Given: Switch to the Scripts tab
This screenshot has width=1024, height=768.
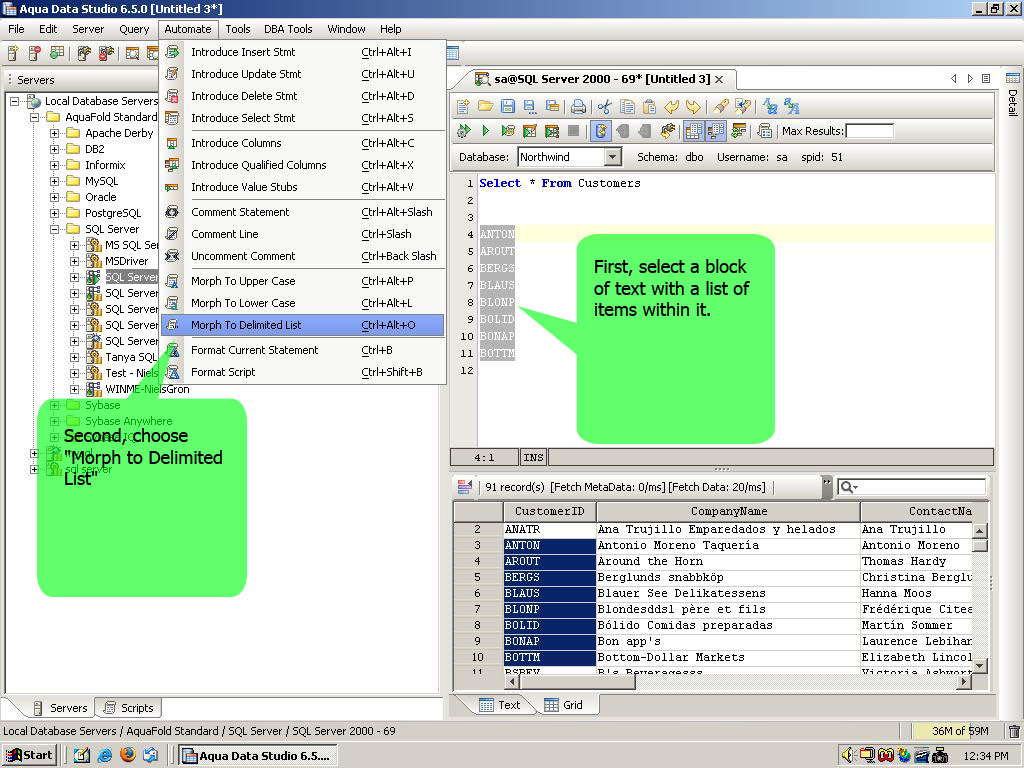Looking at the screenshot, I should coord(129,708).
